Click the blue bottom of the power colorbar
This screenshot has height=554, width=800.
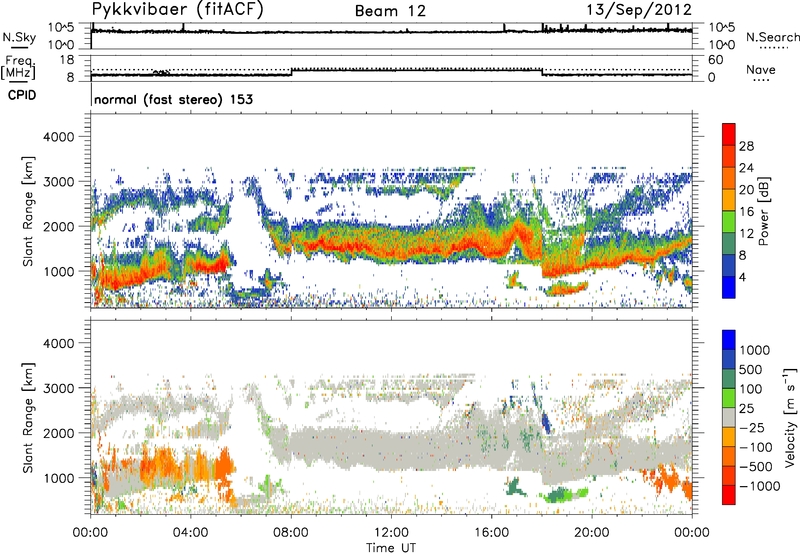[x=729, y=287]
